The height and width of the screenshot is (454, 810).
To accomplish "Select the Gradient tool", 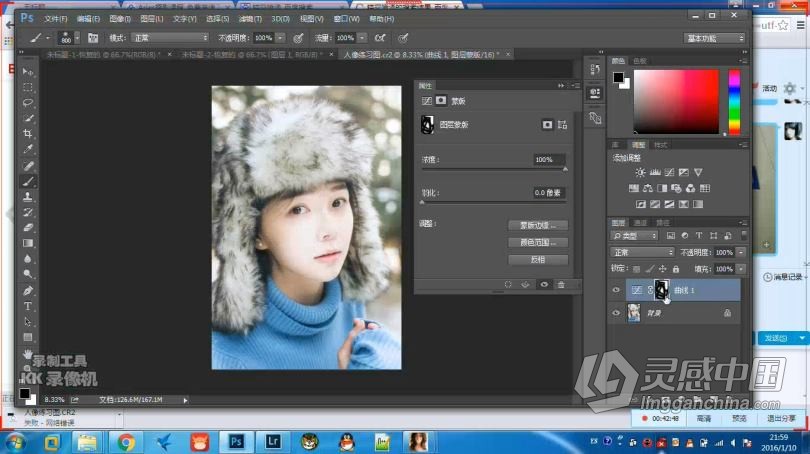I will coord(28,243).
